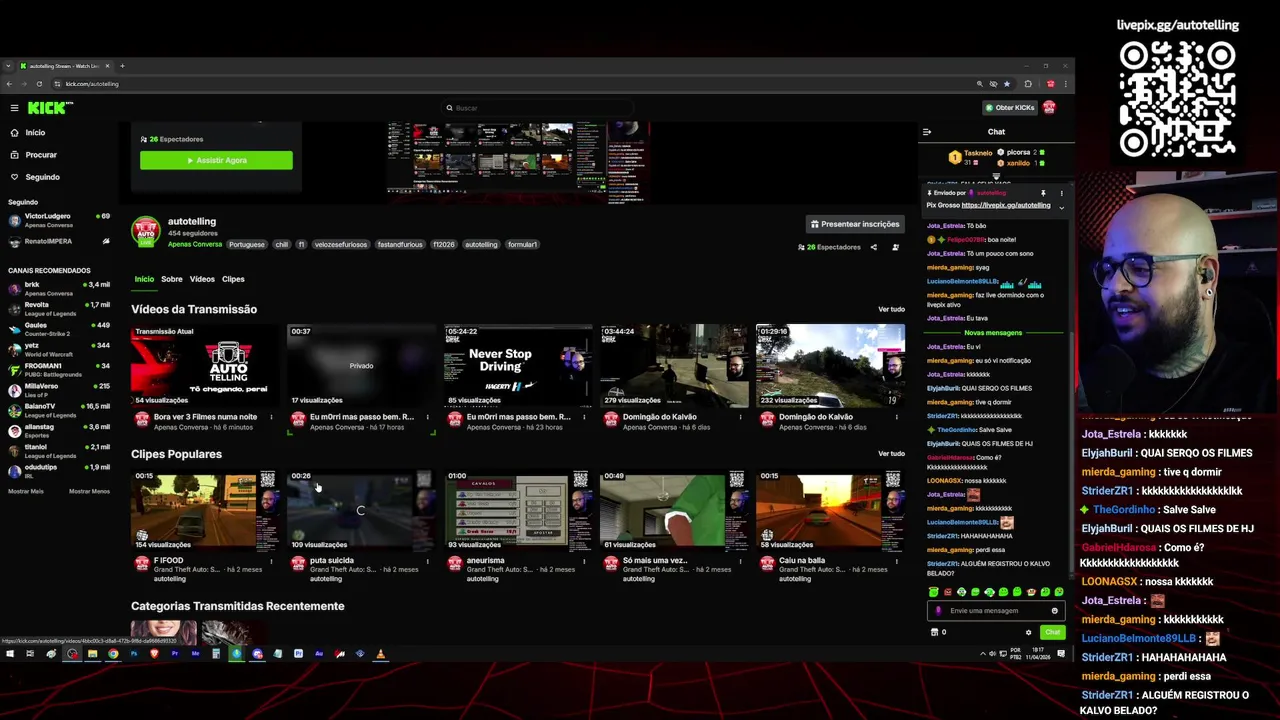1280x720 pixels.
Task: Open the profile avatar menu
Action: click(1049, 108)
